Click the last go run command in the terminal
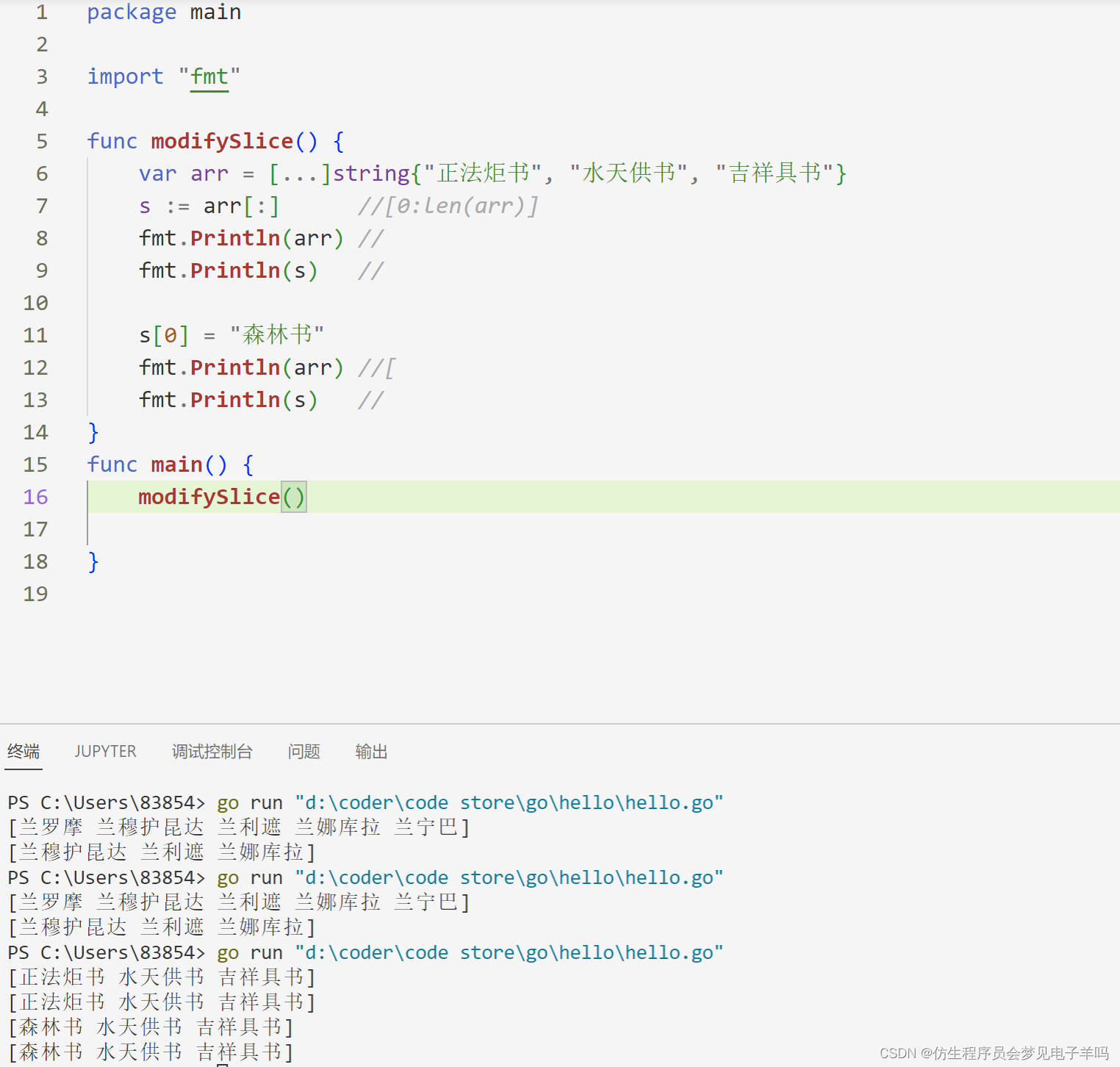1120x1067 pixels. [470, 952]
